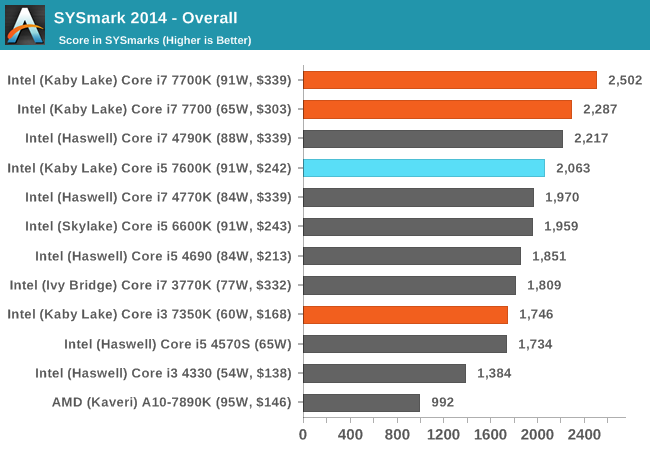Click the value 2,502

pos(625,80)
